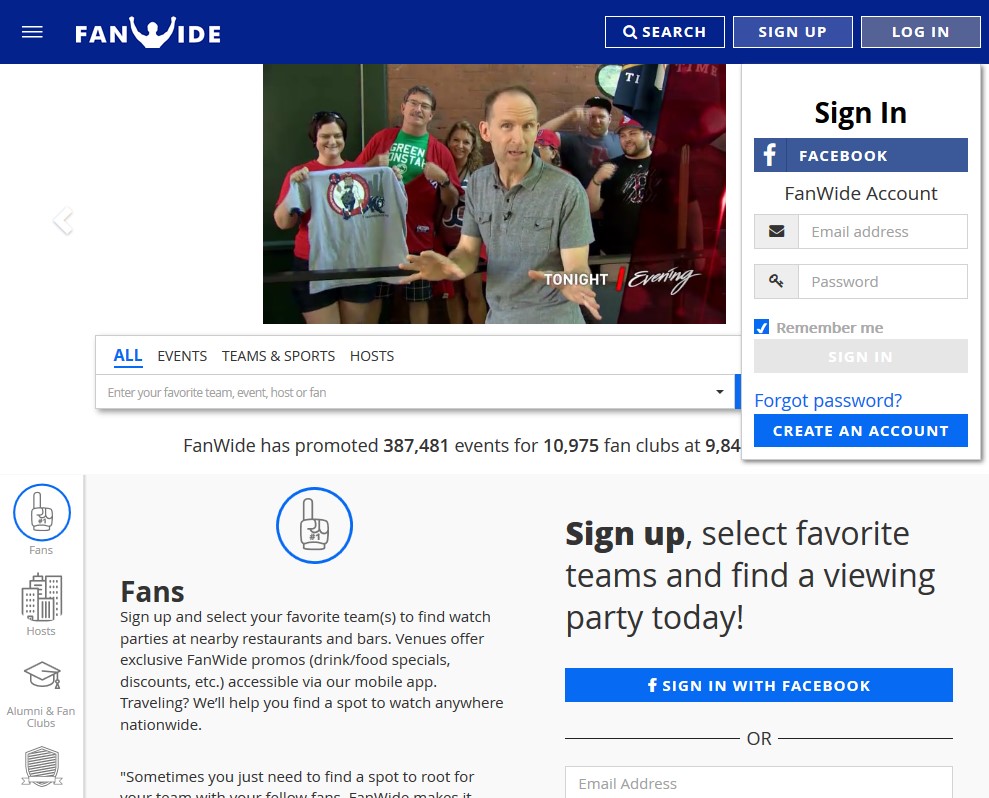This screenshot has height=798, width=989.
Task: Sign in with Facebook in panel
Action: (860, 155)
